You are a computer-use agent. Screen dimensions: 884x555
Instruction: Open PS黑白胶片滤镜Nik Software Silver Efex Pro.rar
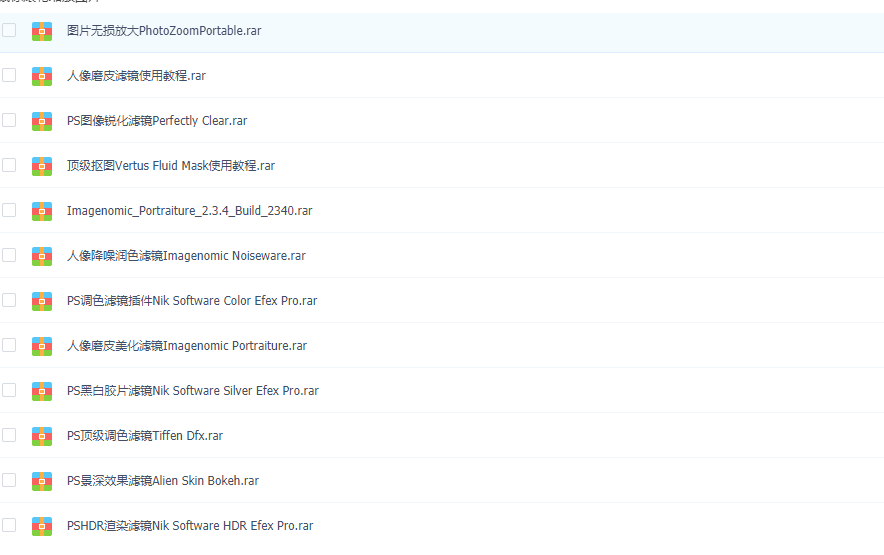193,391
